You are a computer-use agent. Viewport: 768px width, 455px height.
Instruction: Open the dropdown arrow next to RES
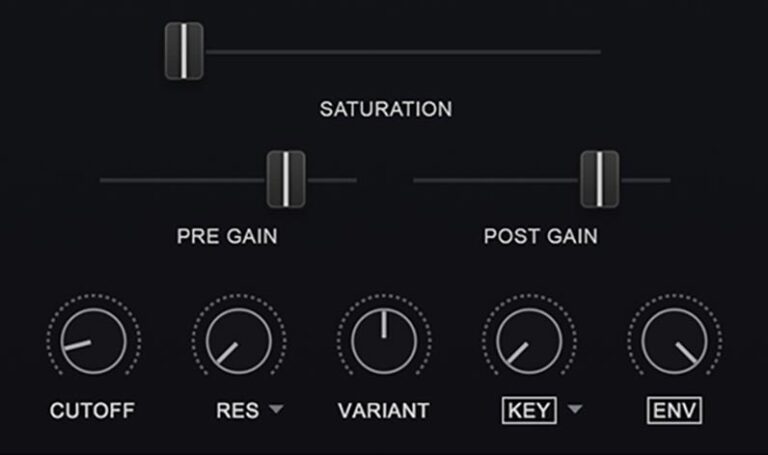(x=276, y=408)
